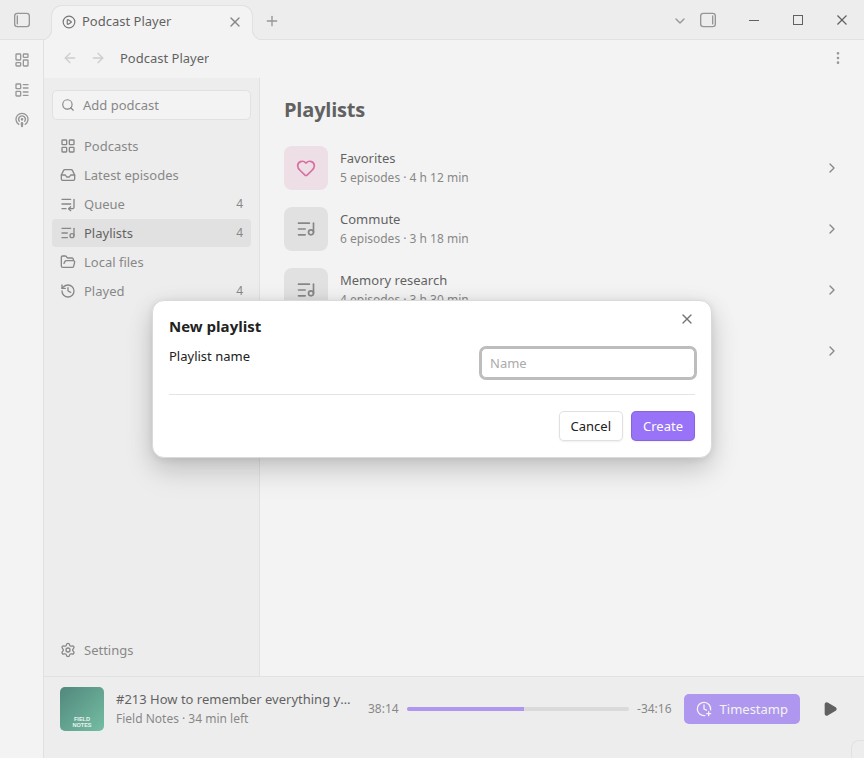Open the Queue section
The height and width of the screenshot is (758, 864).
(x=152, y=204)
